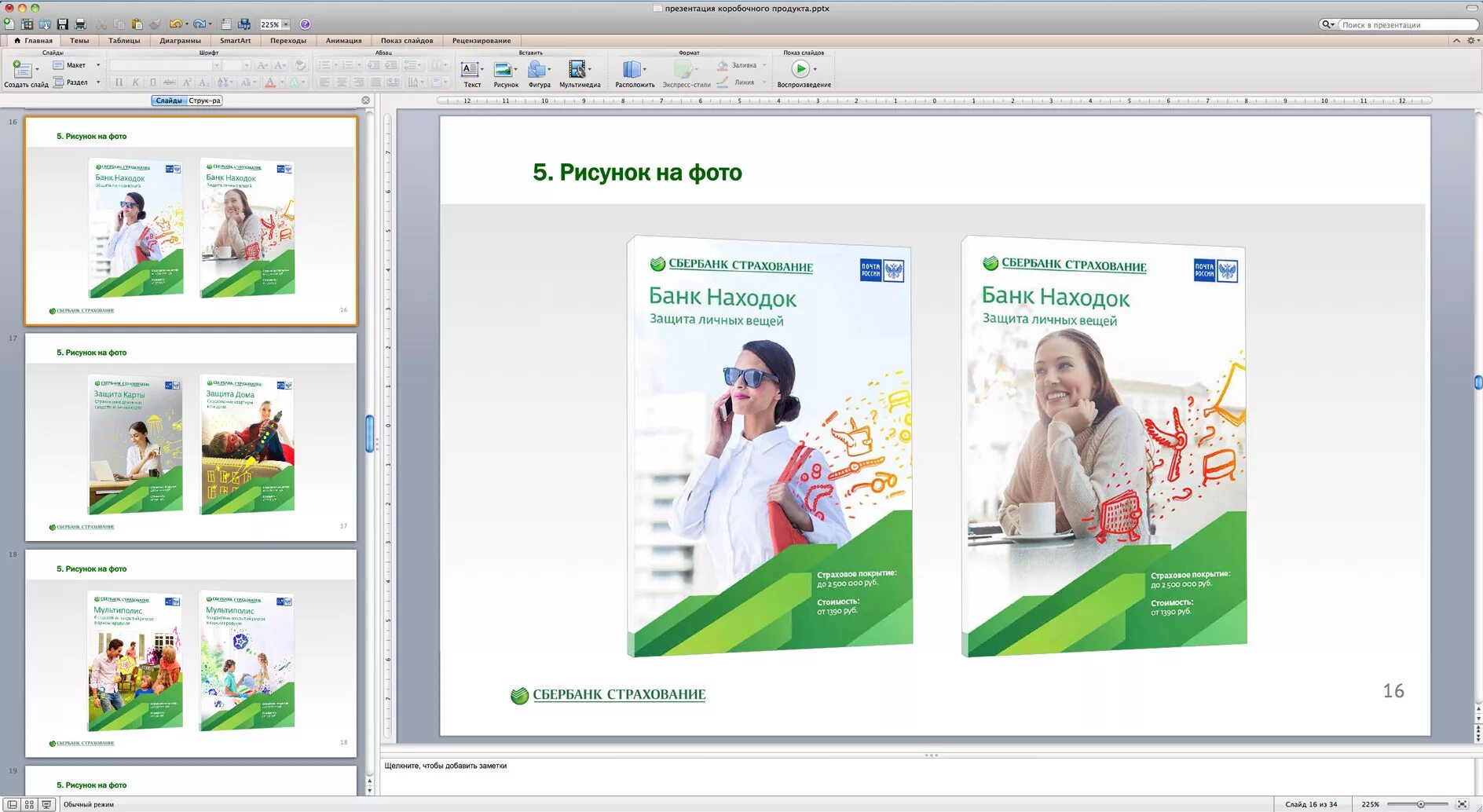Click the Макет layout button

[x=69, y=65]
